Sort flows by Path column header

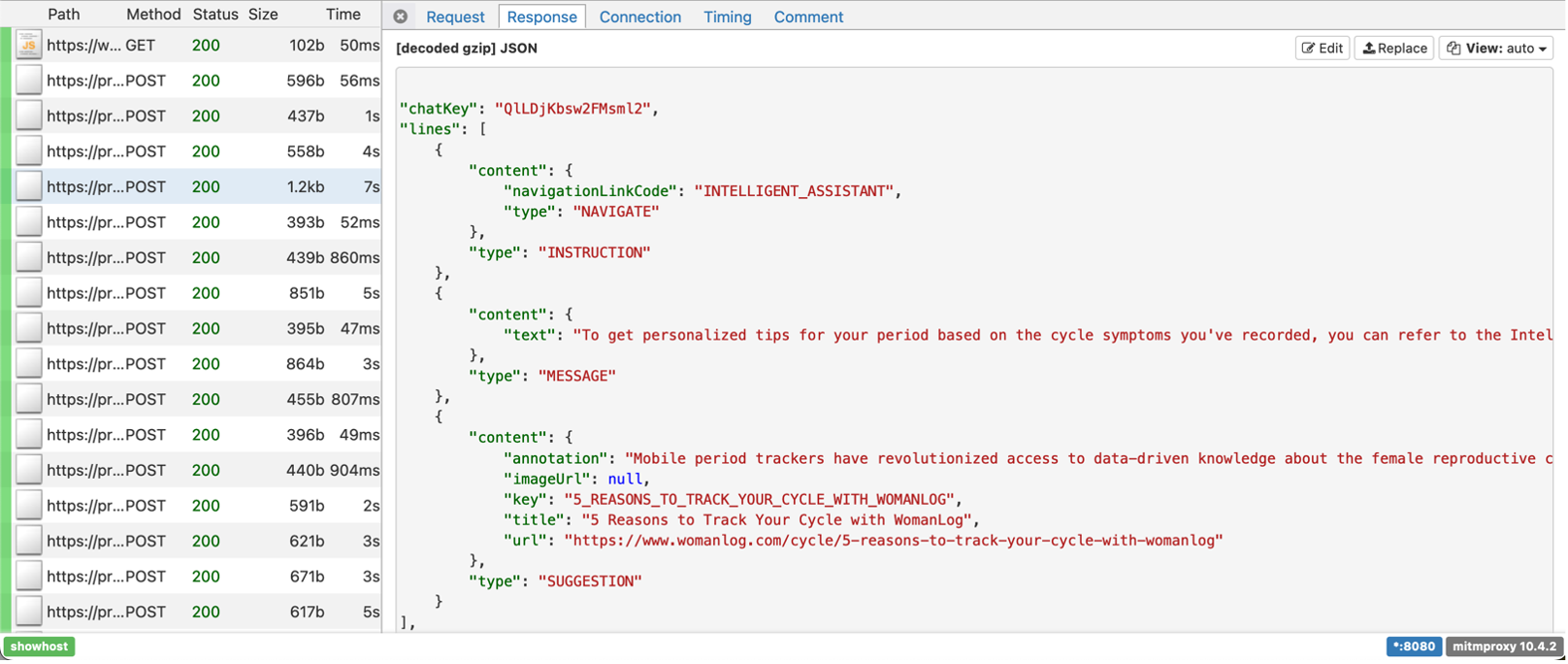(x=64, y=14)
